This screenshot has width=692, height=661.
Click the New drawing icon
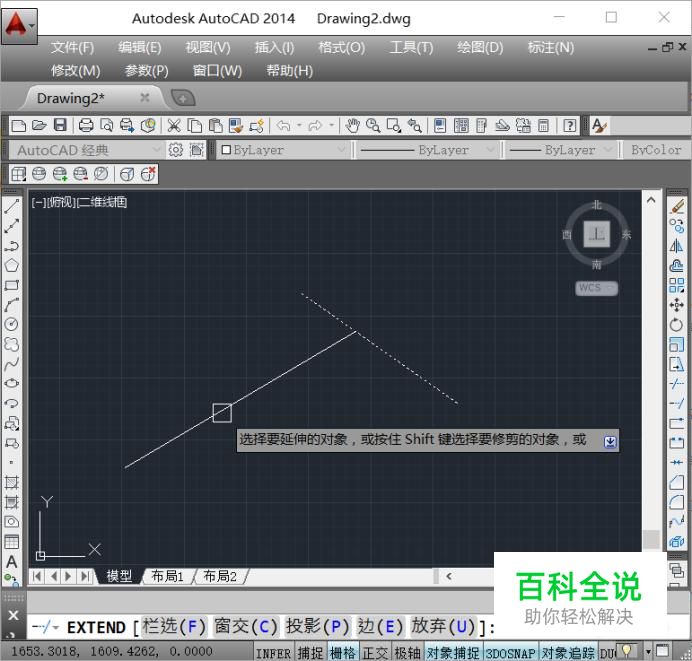click(x=19, y=126)
